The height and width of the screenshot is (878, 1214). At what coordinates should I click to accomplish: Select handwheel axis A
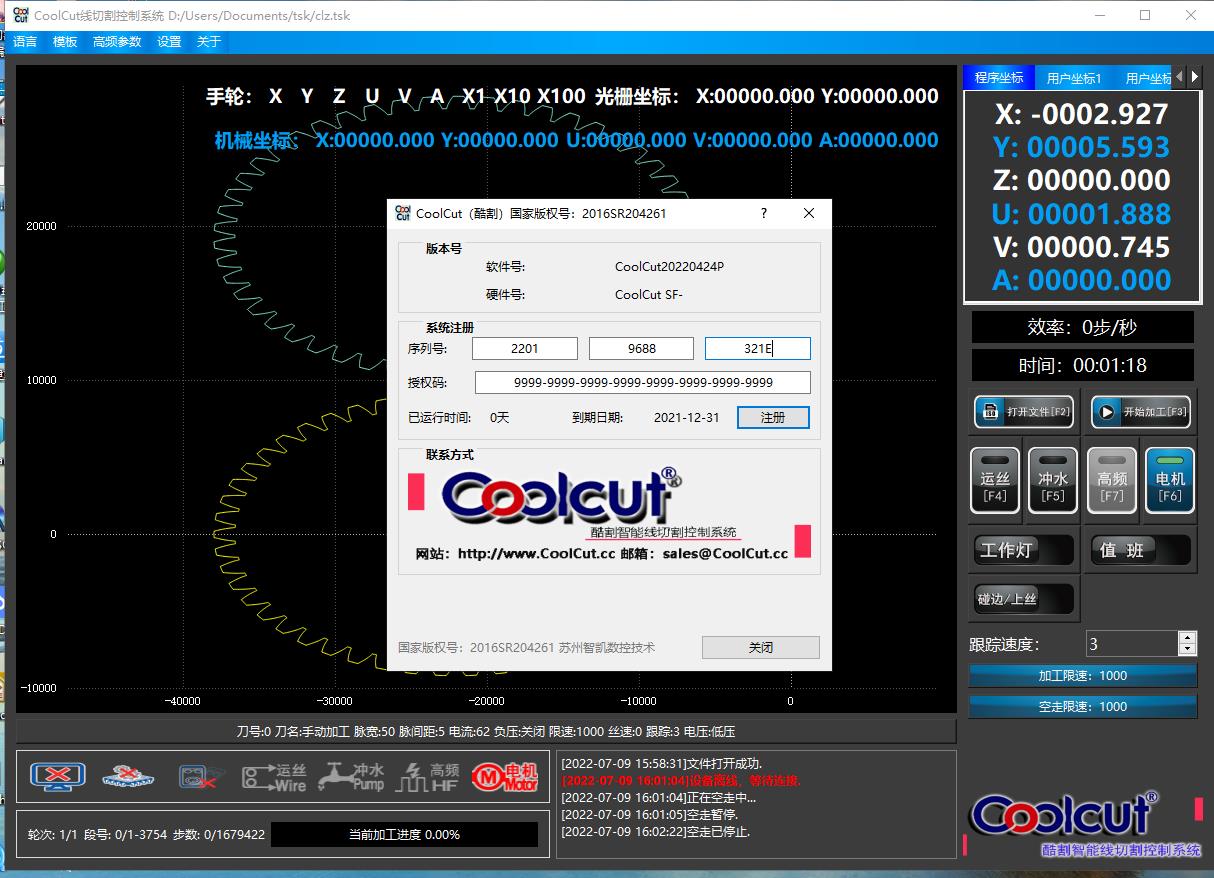(x=437, y=96)
